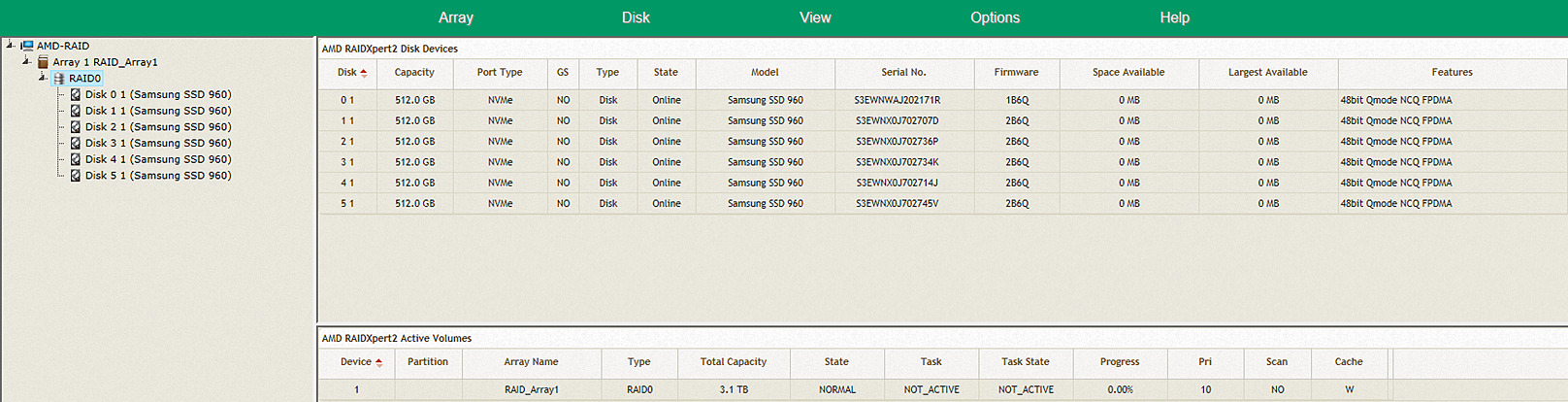Open the Array menu
The height and width of the screenshot is (402, 1568).
click(x=455, y=17)
